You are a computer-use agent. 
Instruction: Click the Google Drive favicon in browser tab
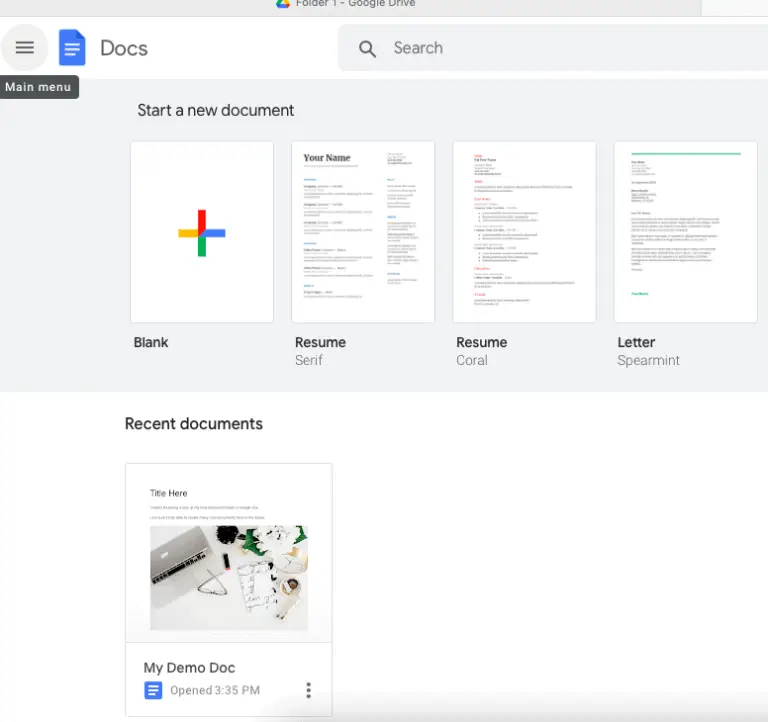click(283, 4)
